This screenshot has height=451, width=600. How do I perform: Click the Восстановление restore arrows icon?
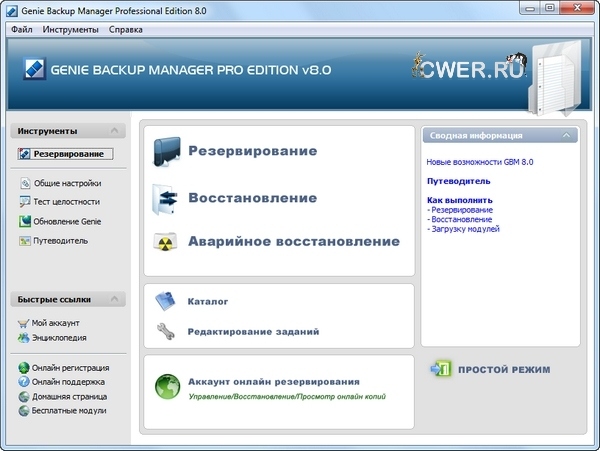pyautogui.click(x=166, y=197)
